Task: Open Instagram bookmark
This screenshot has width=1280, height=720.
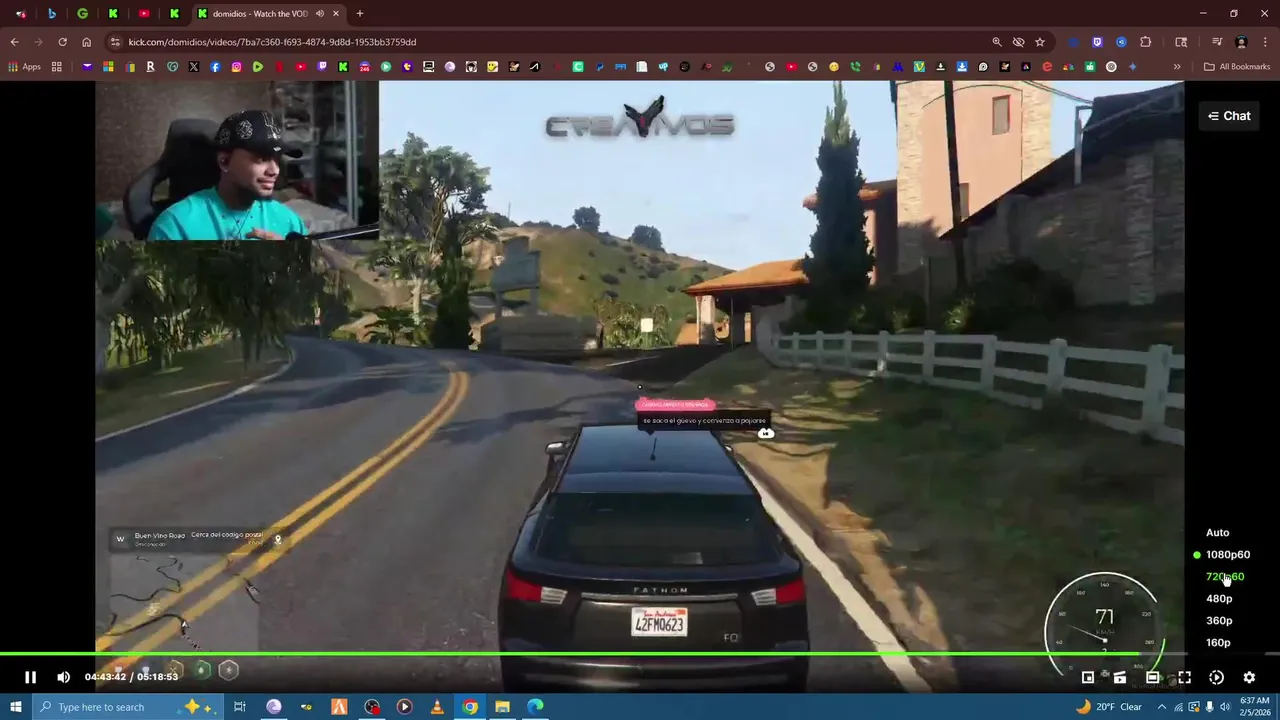Action: click(236, 67)
